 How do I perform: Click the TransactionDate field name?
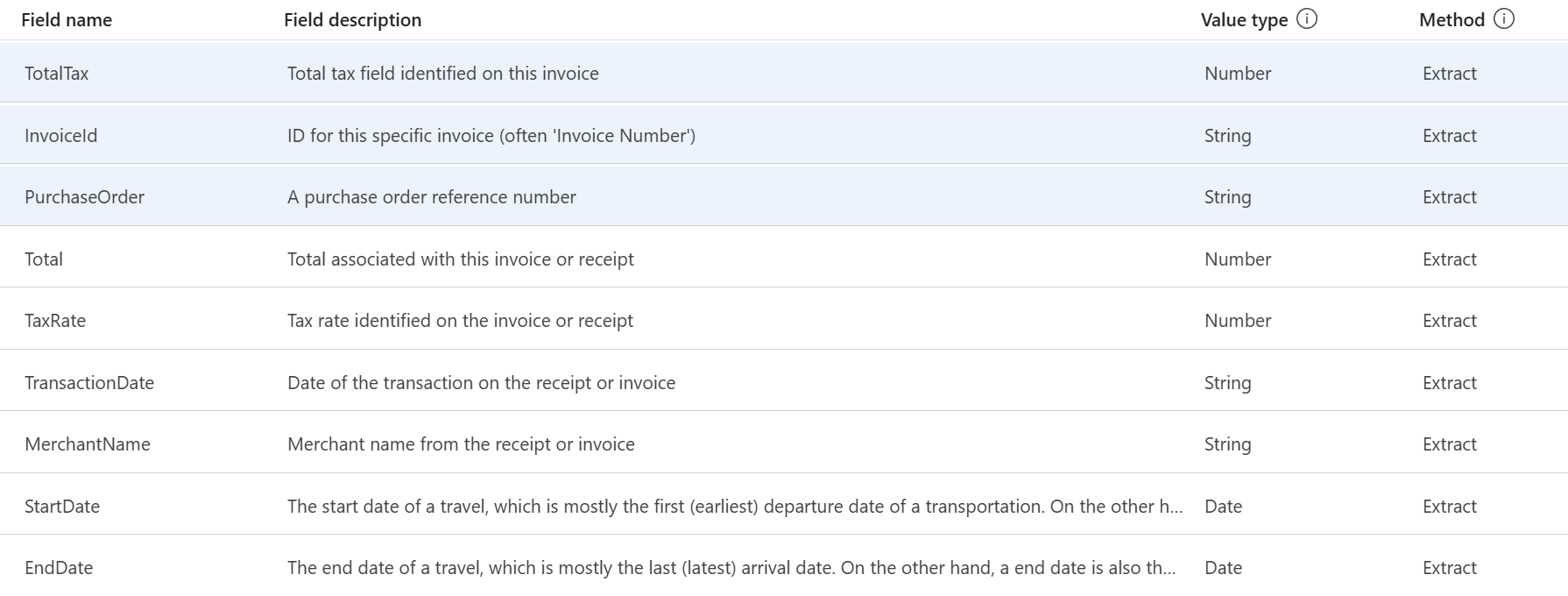tap(89, 383)
